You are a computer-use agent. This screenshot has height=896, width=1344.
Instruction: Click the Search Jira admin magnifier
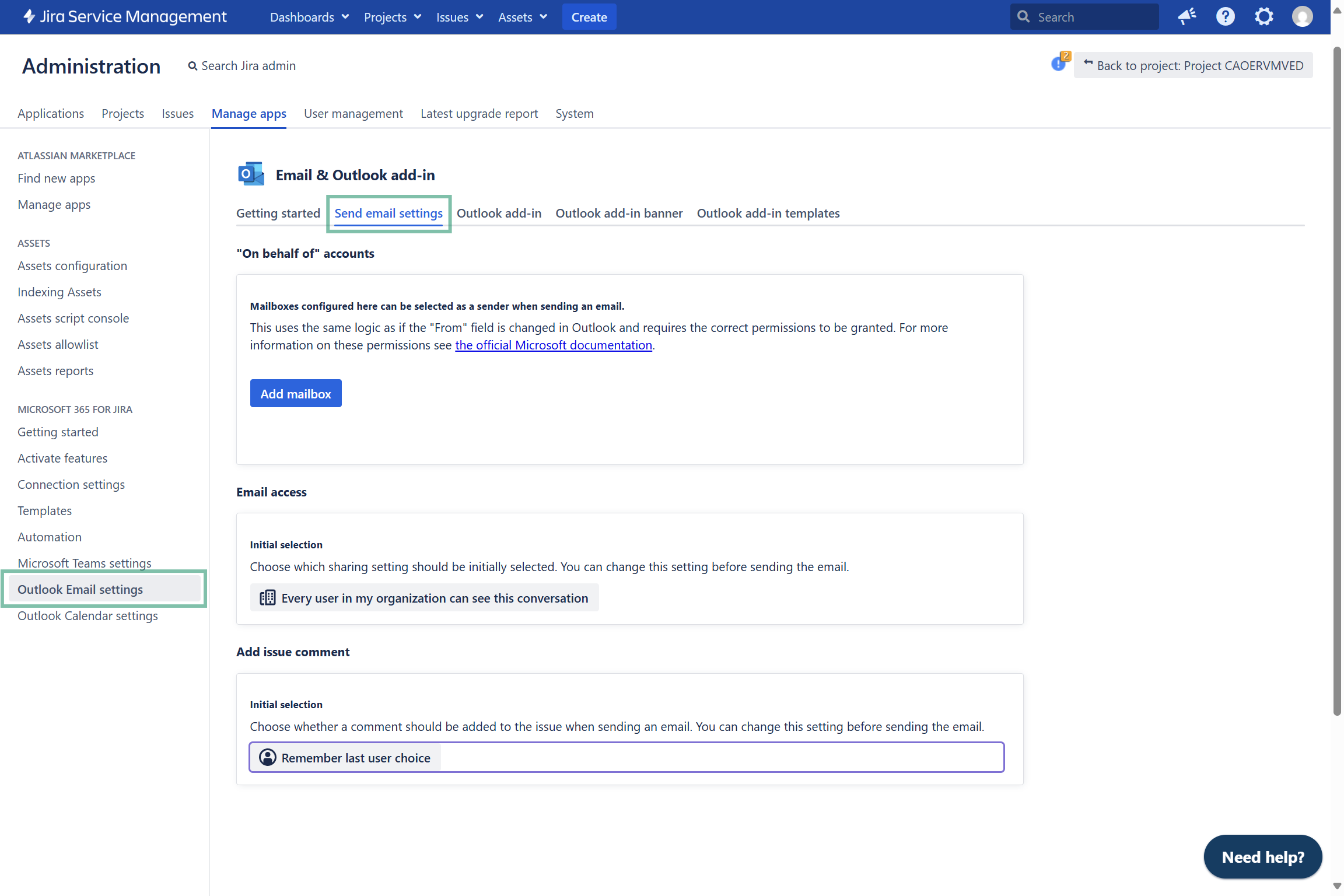click(x=192, y=66)
